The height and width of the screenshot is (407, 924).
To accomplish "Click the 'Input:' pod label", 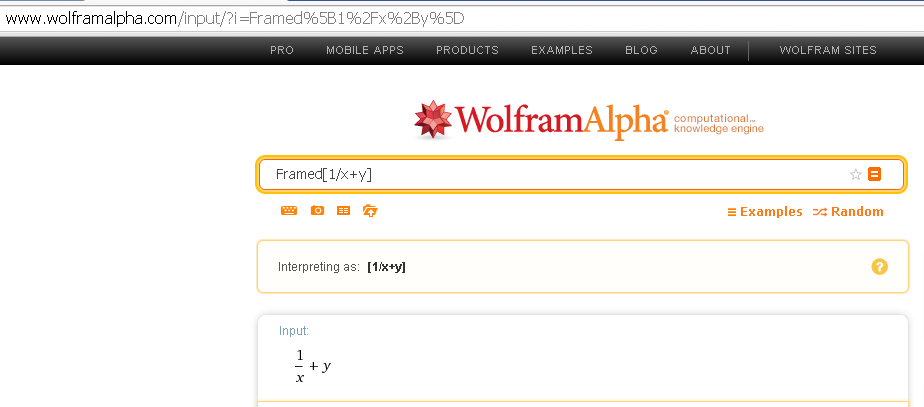I will [293, 331].
